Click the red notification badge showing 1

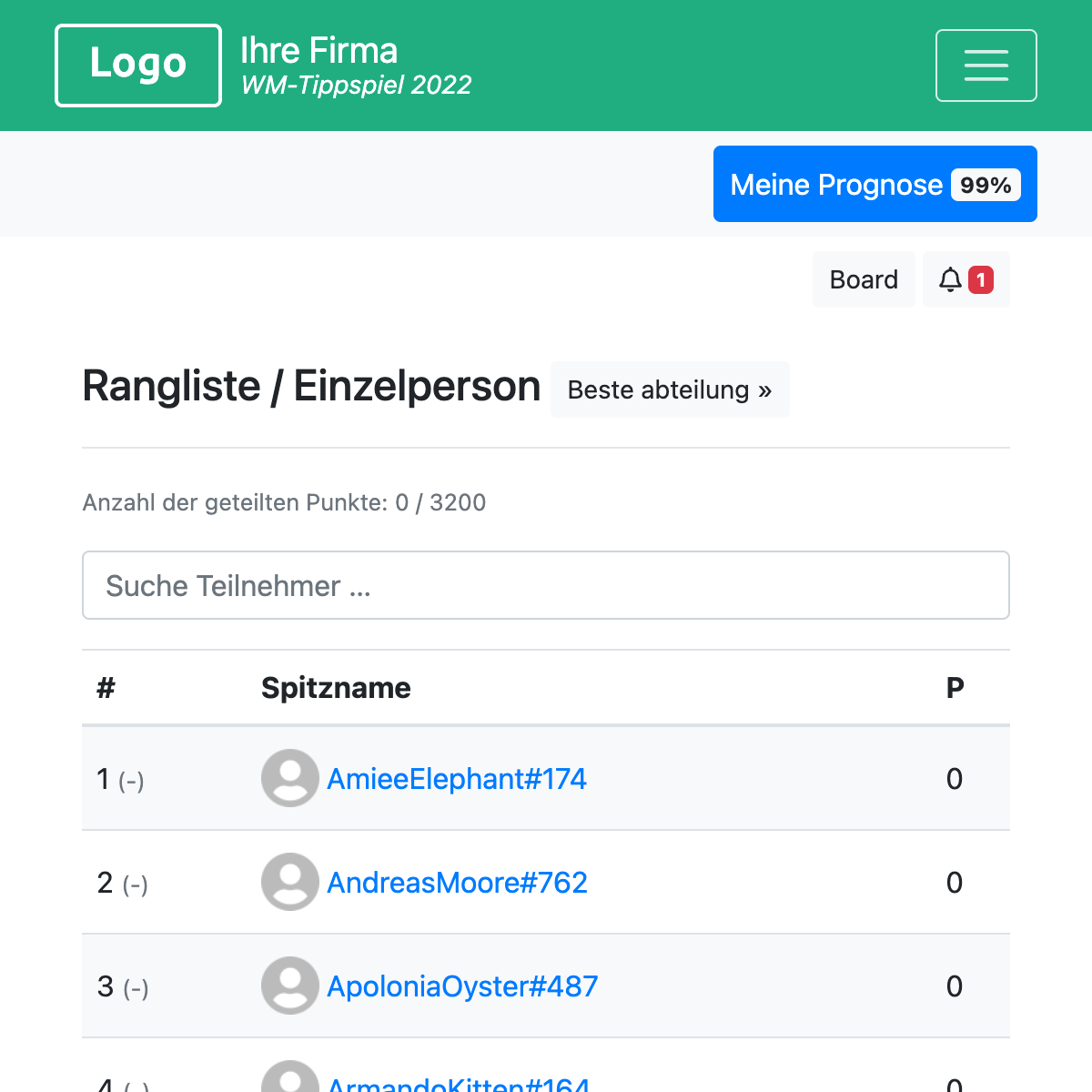click(981, 280)
